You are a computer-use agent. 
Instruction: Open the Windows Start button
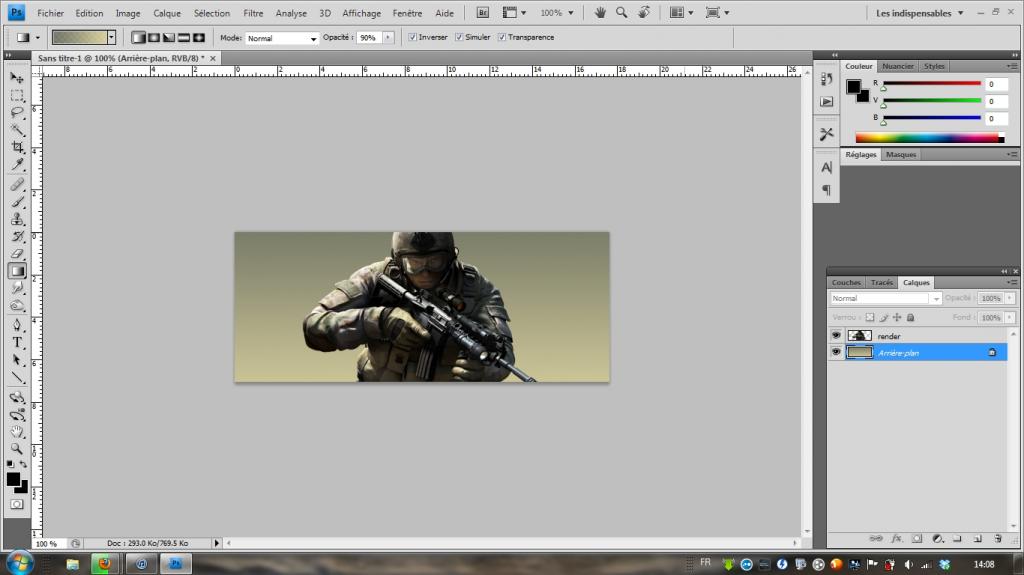pos(20,563)
